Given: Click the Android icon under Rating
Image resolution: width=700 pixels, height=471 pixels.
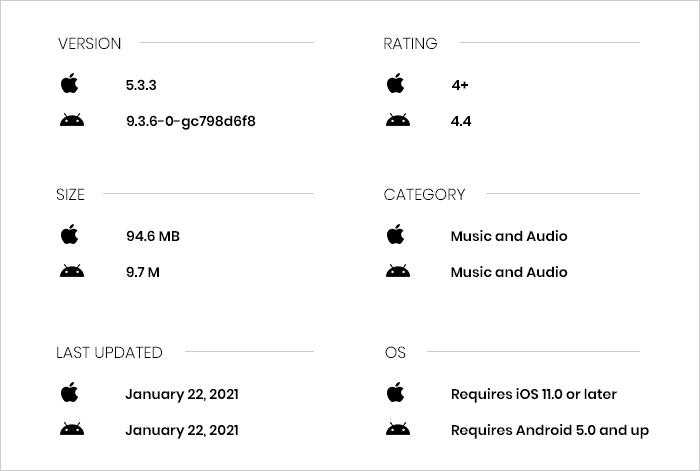Looking at the screenshot, I should [398, 121].
